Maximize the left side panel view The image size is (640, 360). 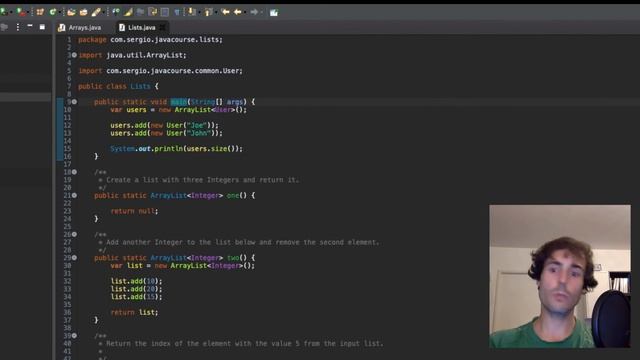point(42,27)
